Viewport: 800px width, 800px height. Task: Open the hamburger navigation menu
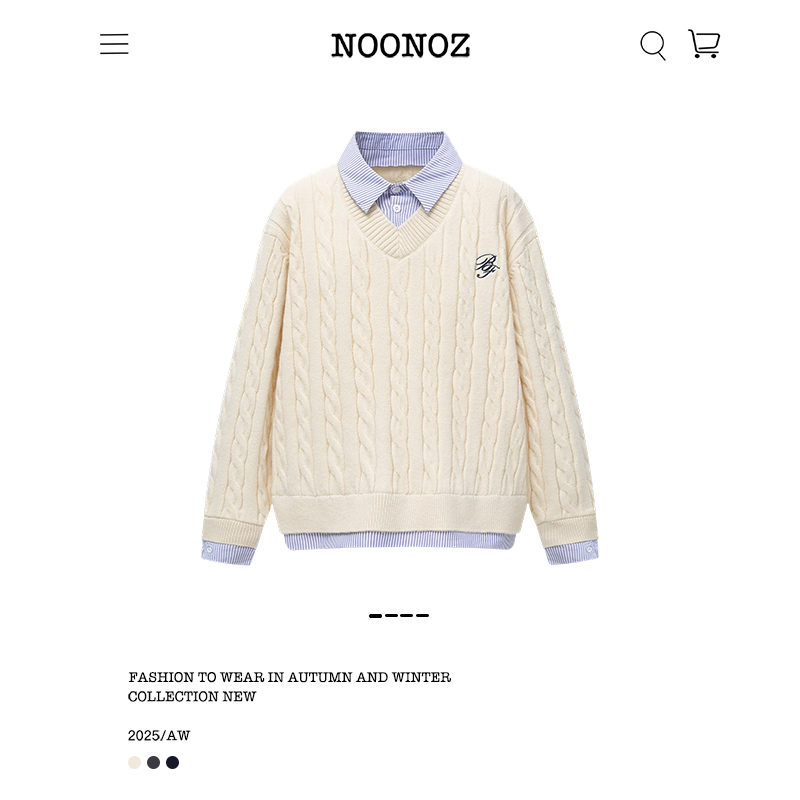tap(114, 44)
